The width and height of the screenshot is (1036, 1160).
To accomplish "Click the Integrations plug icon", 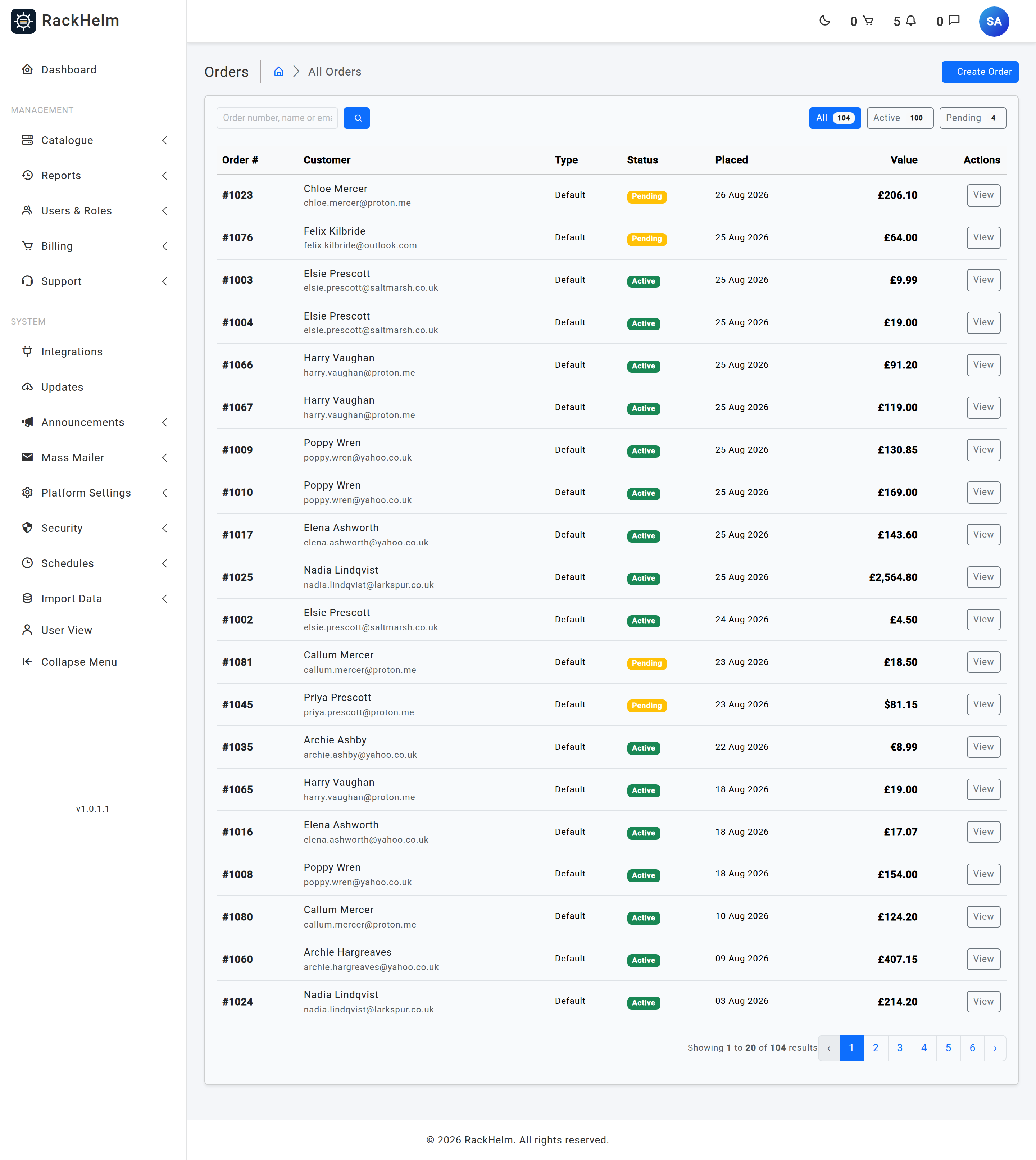I will coord(27,352).
